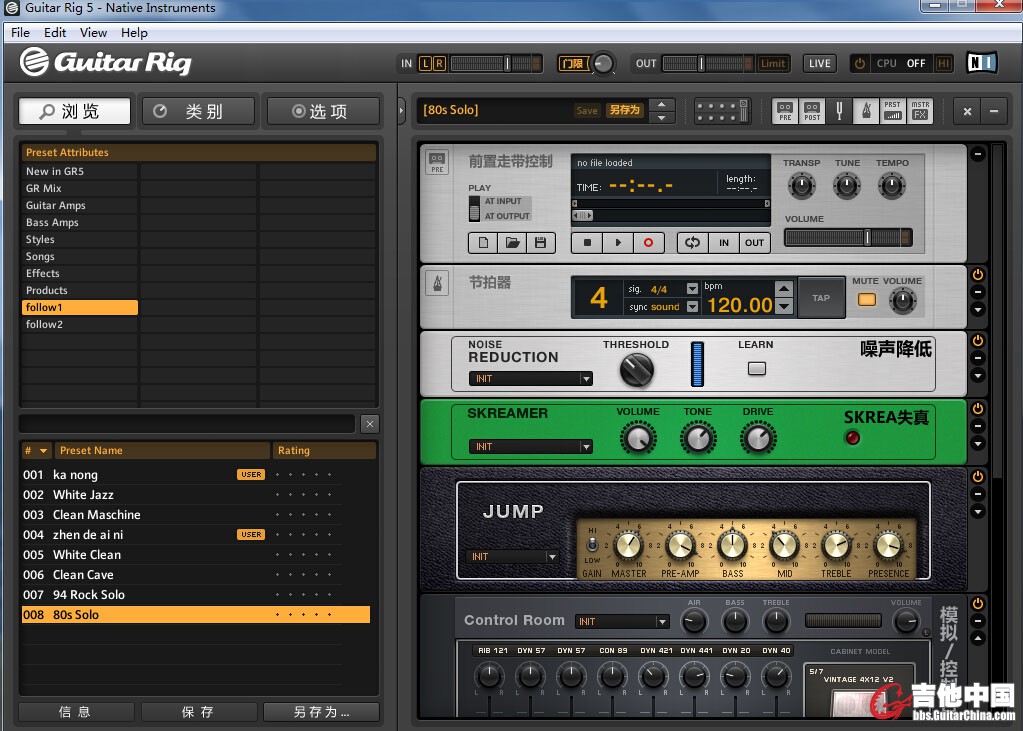Viewport: 1023px width, 731px height.
Task: Stop tapedeck playback
Action: click(587, 243)
